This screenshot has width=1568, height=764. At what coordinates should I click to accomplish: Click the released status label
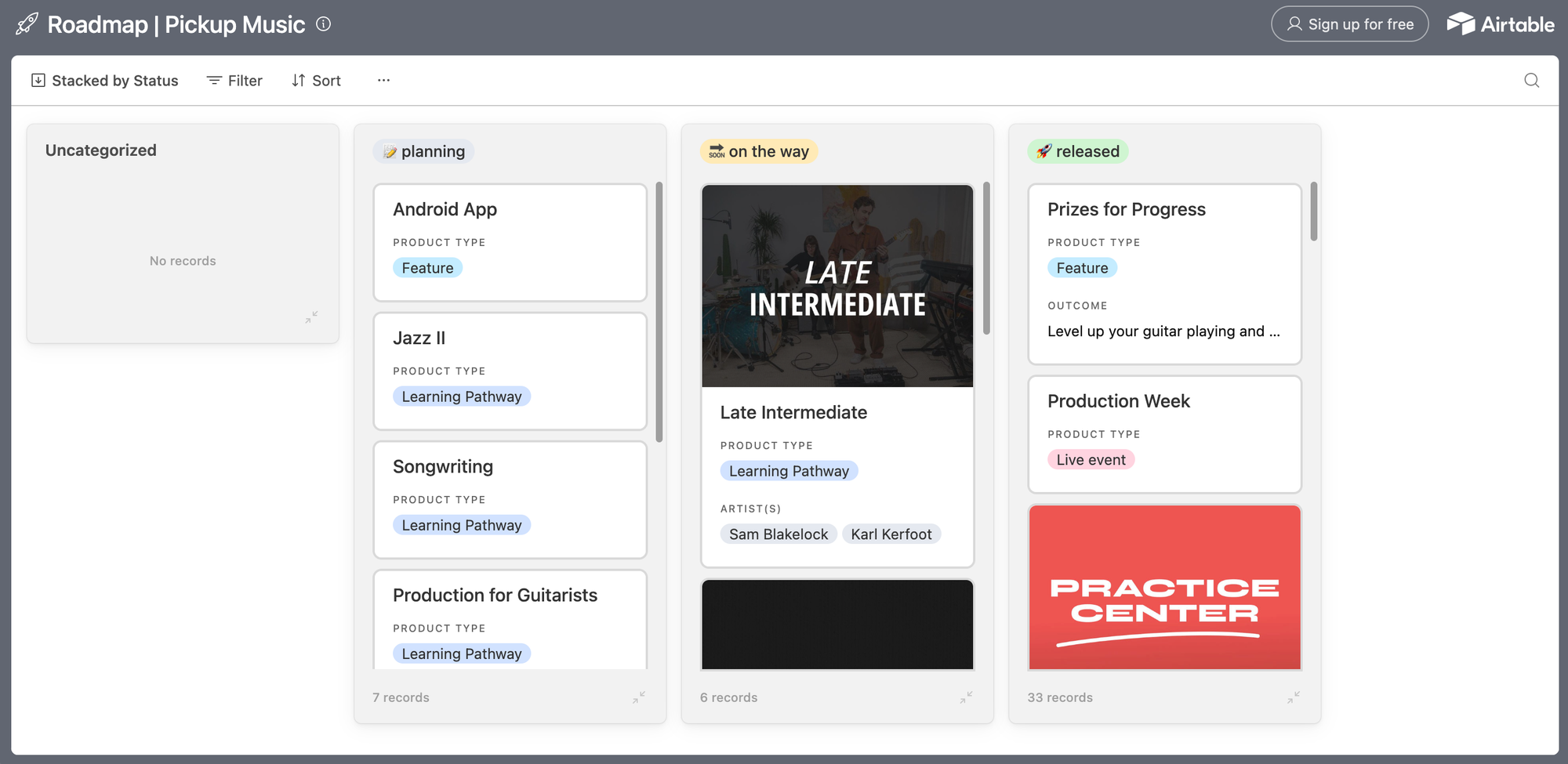click(1078, 151)
